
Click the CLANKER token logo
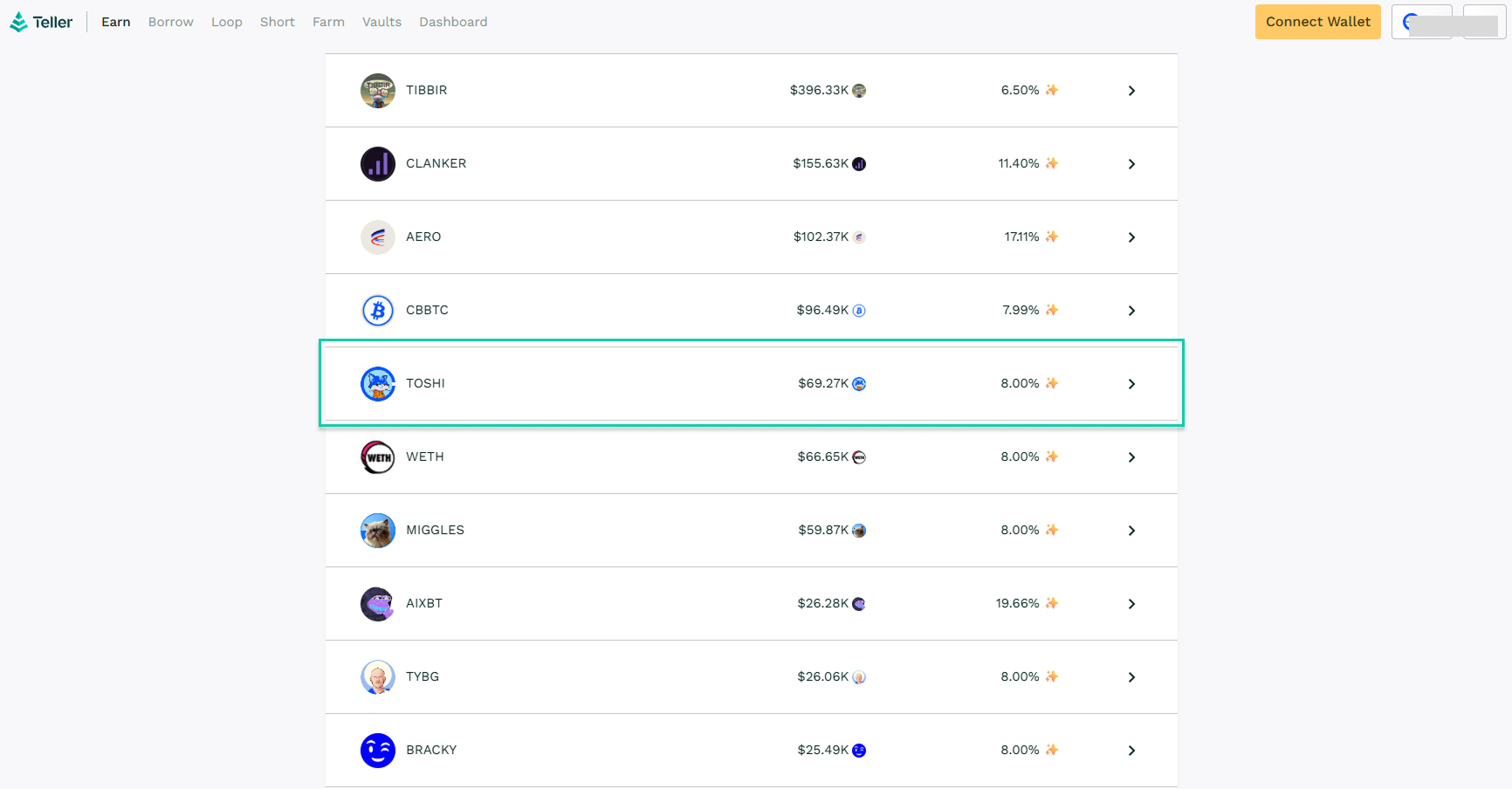(x=377, y=164)
